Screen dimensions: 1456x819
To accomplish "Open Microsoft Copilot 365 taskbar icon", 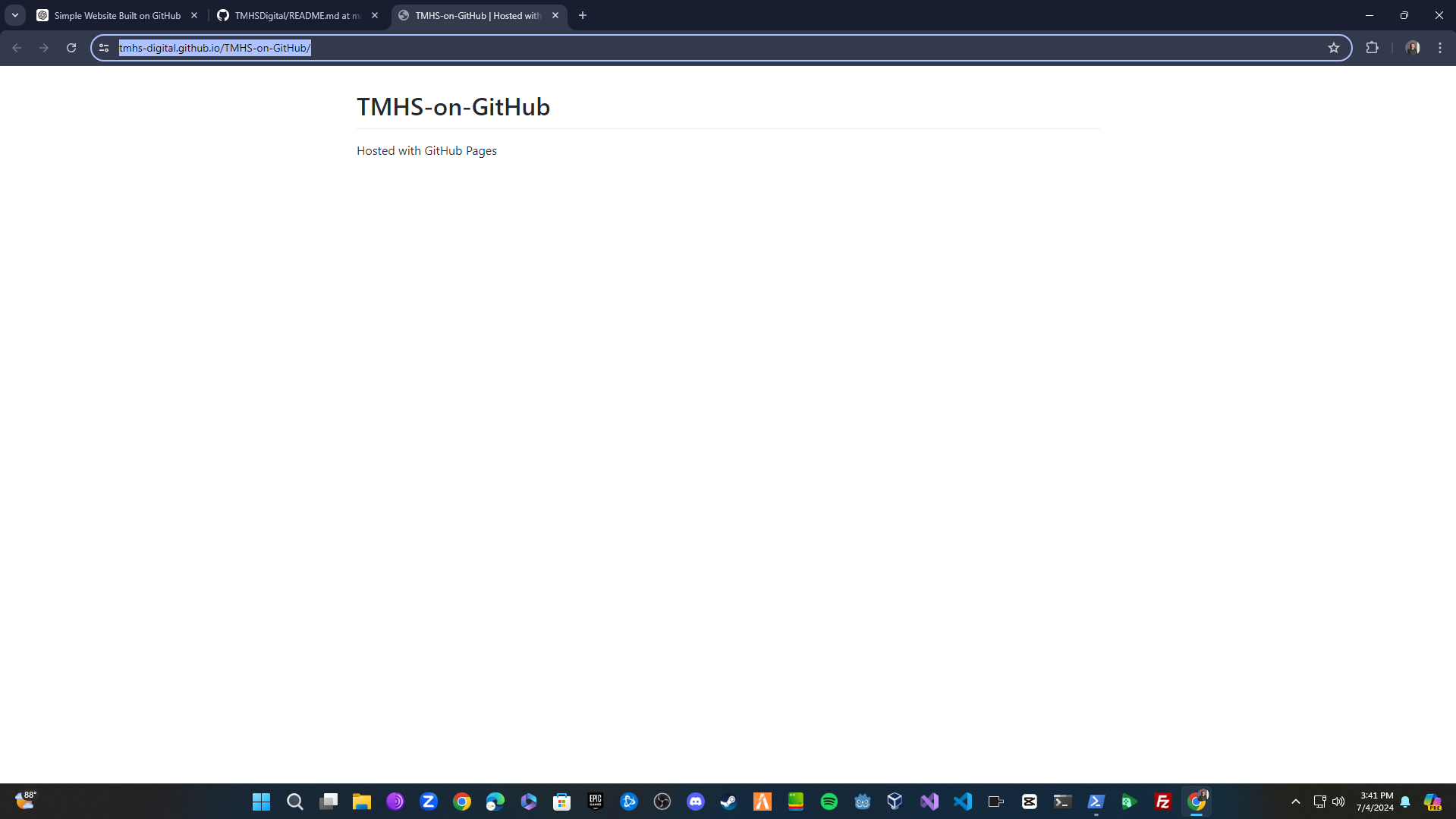I will coord(529,802).
